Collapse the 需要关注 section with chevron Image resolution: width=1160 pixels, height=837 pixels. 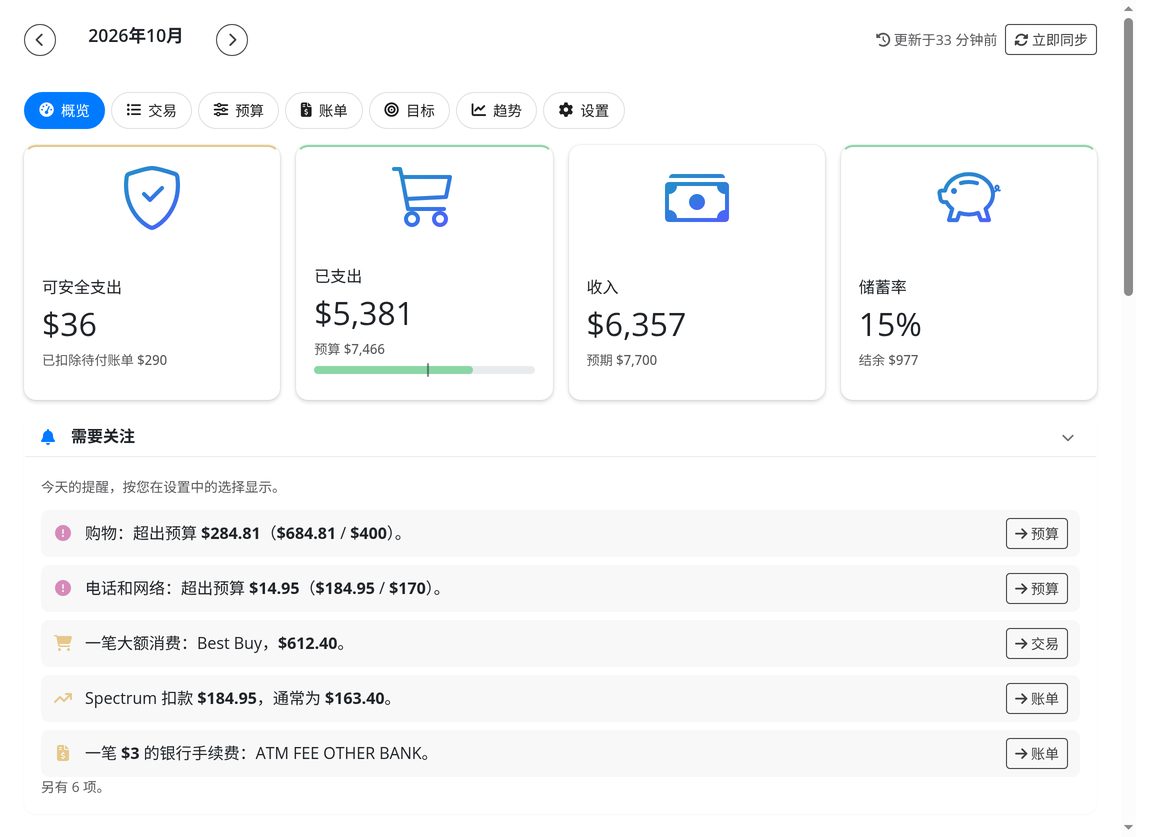pos(1068,437)
